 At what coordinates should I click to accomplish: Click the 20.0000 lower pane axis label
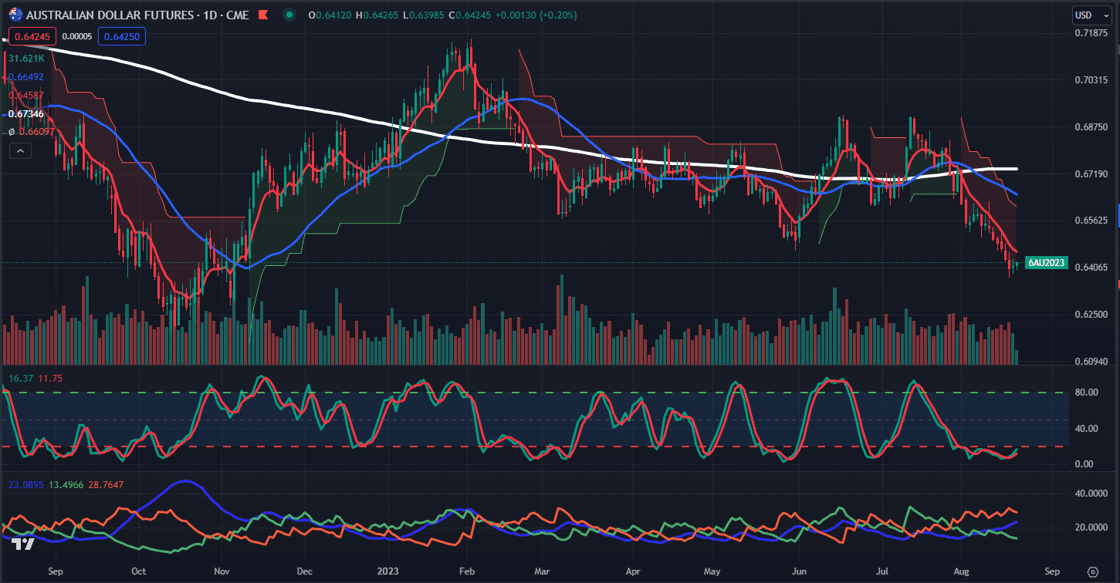tap(1091, 527)
